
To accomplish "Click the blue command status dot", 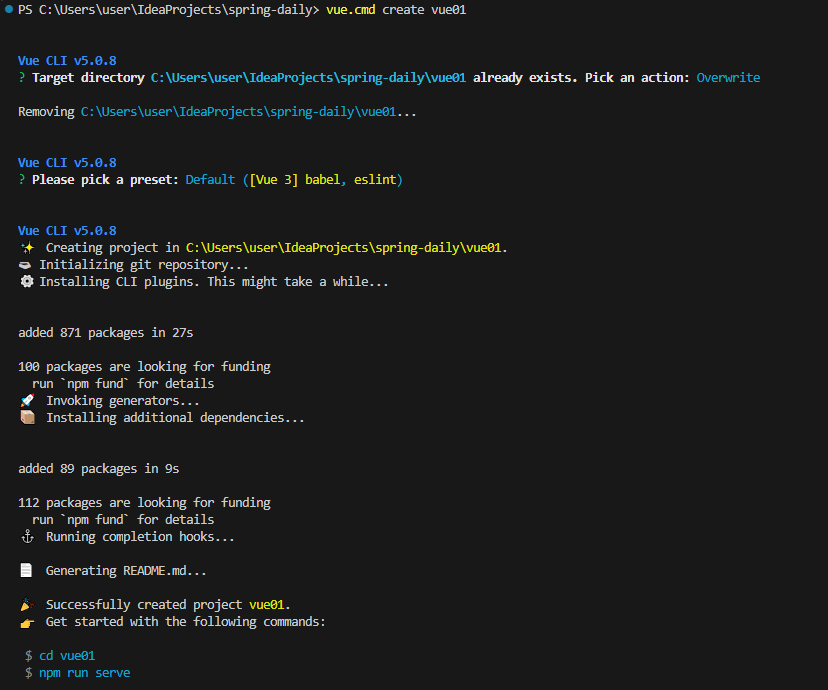I will 8,9.
